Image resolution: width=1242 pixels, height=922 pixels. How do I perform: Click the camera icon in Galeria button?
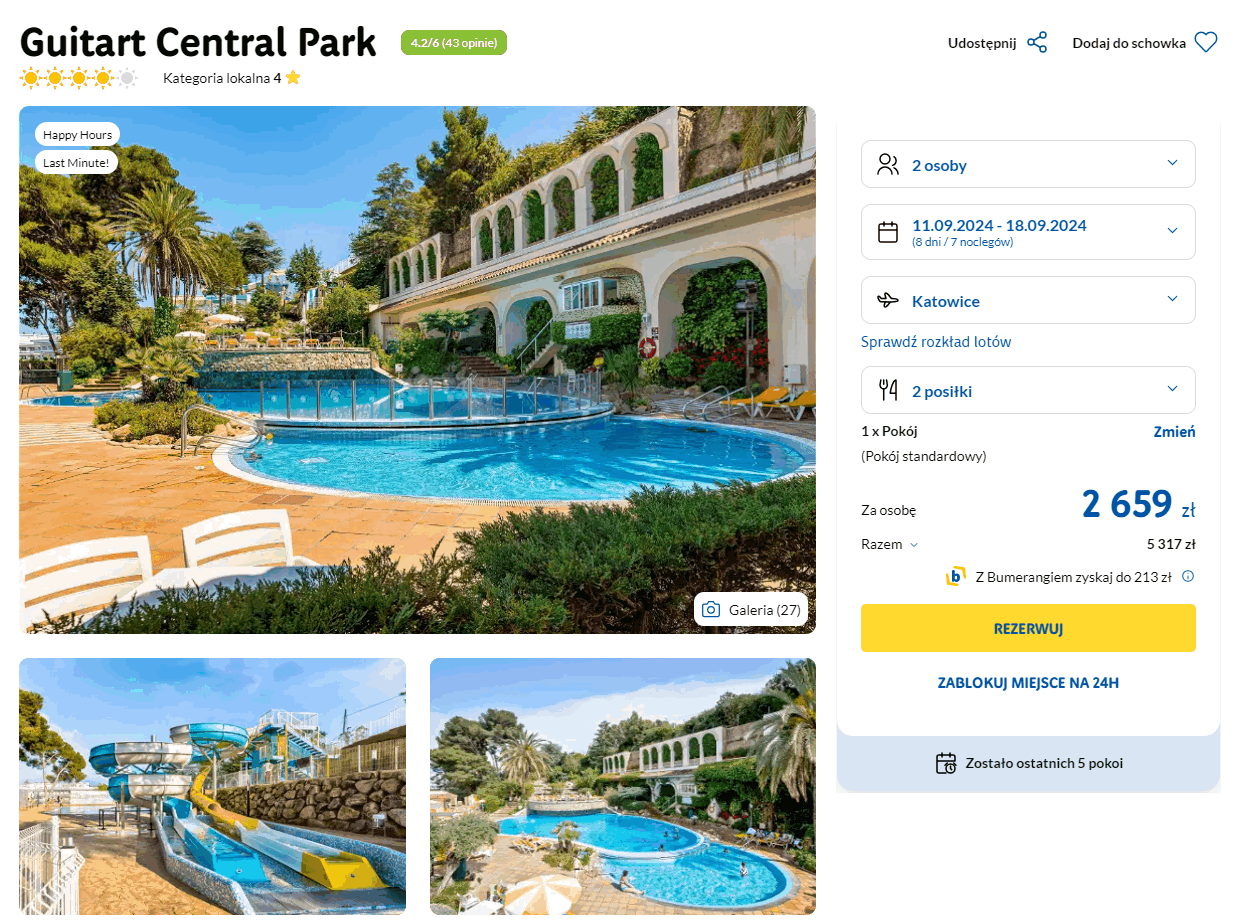pos(711,610)
